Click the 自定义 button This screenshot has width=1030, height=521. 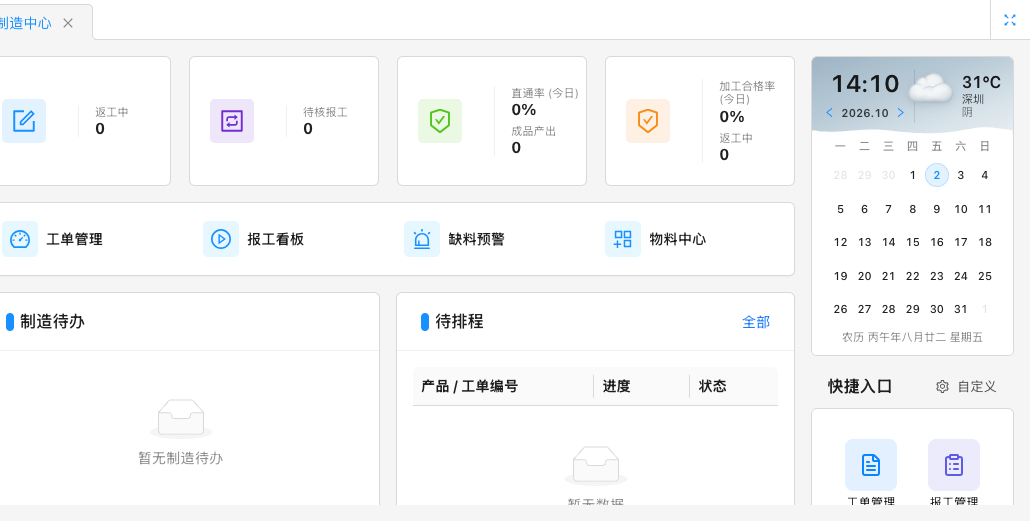point(966,386)
